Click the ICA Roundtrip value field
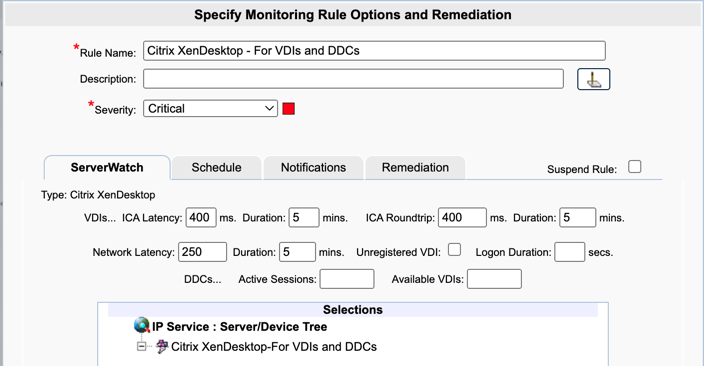The width and height of the screenshot is (704, 366). point(462,217)
